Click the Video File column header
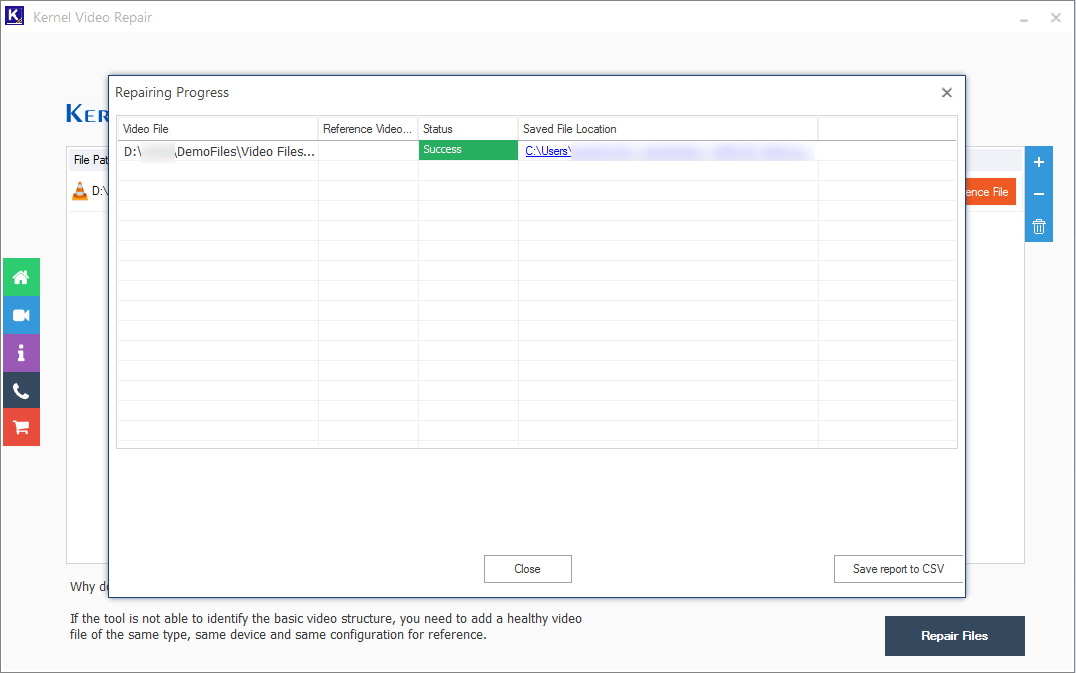This screenshot has width=1076, height=673. (x=218, y=129)
